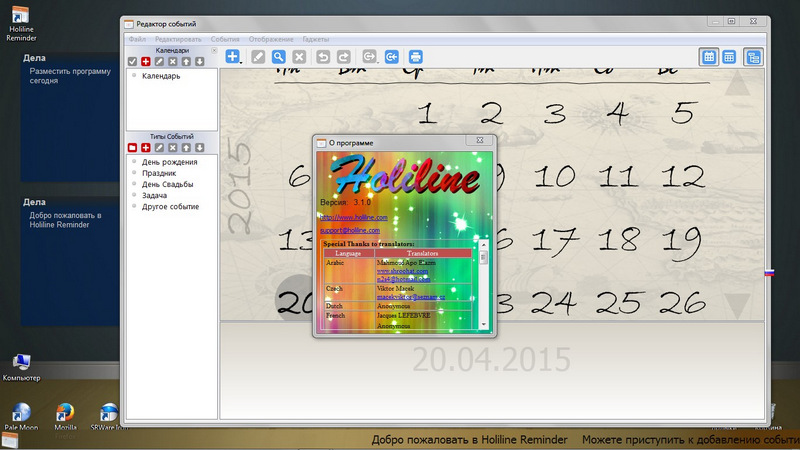Close the О программе dialog
The width and height of the screenshot is (800, 450).
click(x=480, y=140)
